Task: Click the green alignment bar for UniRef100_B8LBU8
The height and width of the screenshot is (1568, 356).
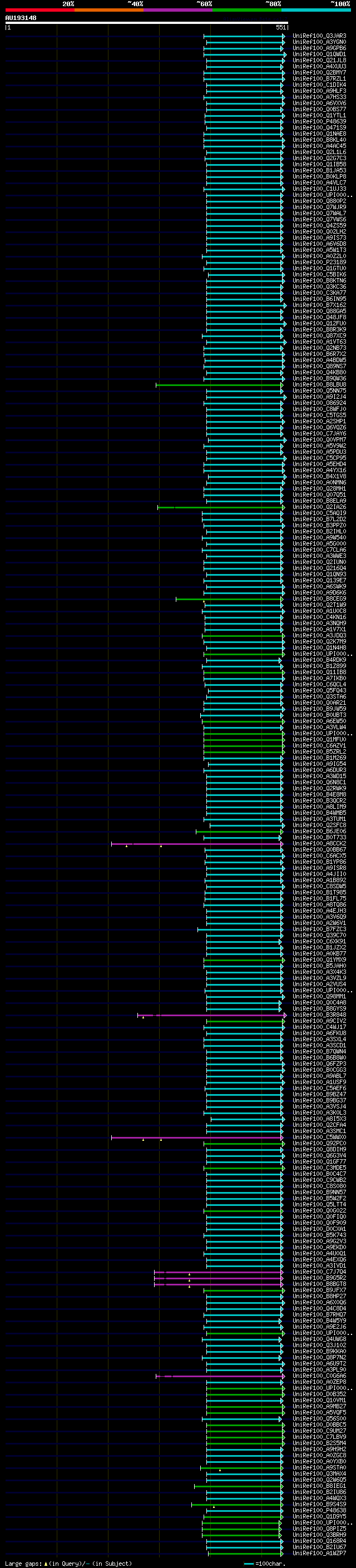Action: pyautogui.click(x=219, y=385)
